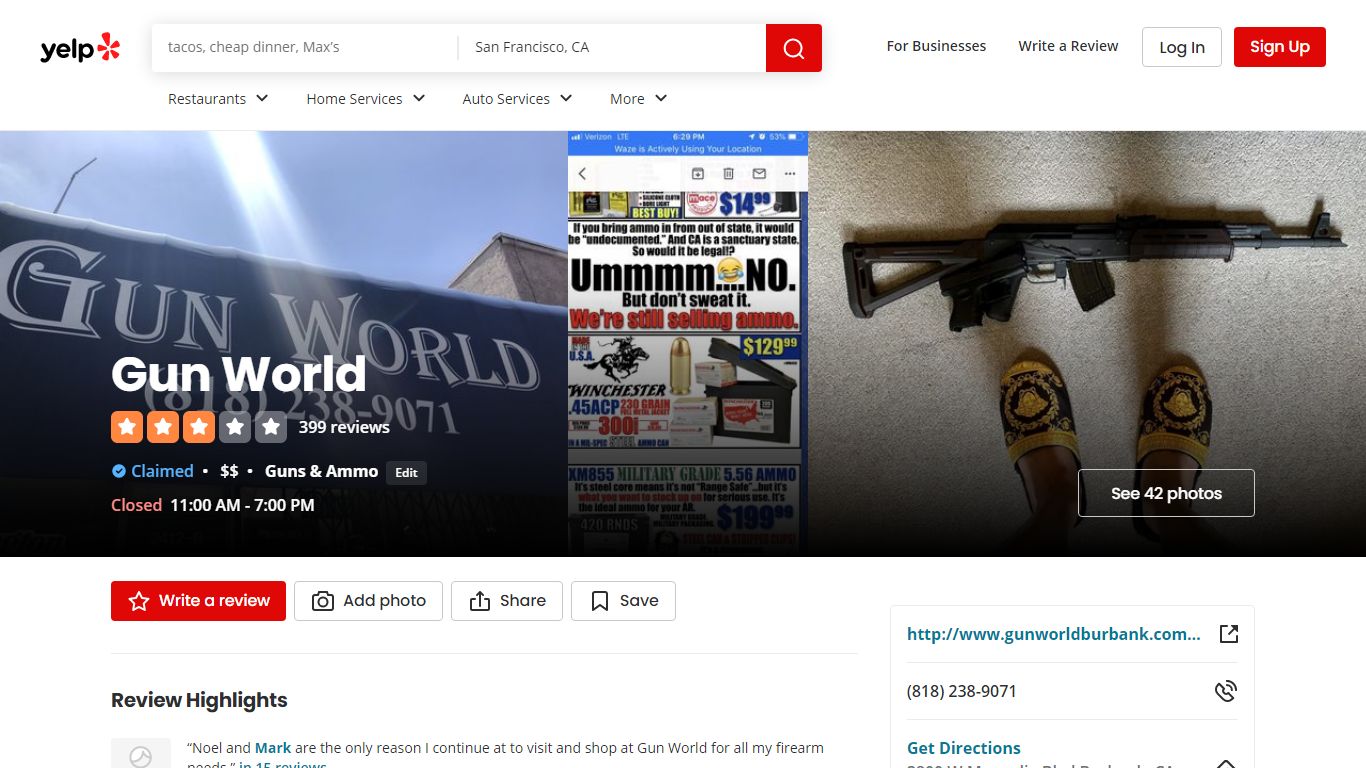The width and height of the screenshot is (1366, 768).
Task: Click the blue Claimed checkmark badge
Action: pyautogui.click(x=119, y=471)
